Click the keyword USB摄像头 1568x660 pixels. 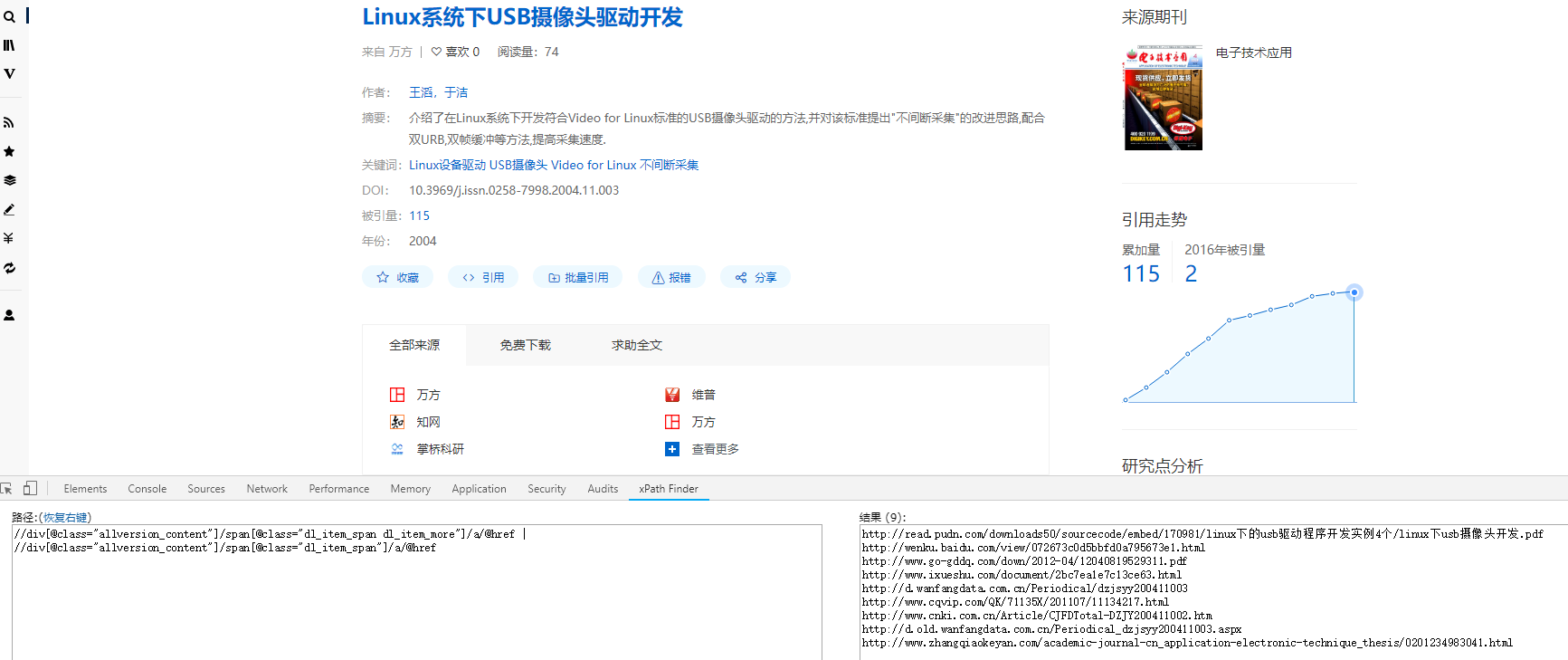(x=518, y=165)
